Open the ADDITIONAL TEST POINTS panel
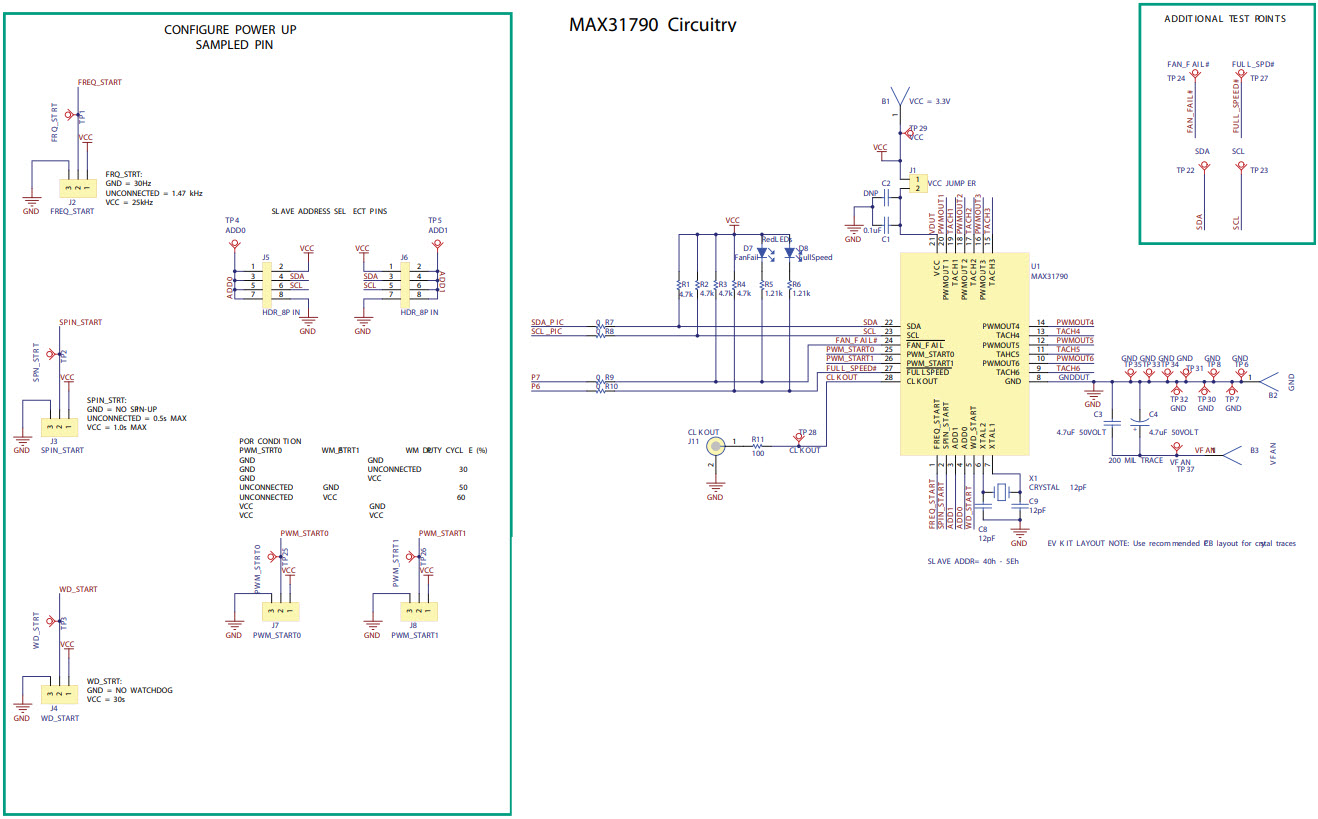Screen dimensions: 1318x819 pyautogui.click(x=1226, y=18)
